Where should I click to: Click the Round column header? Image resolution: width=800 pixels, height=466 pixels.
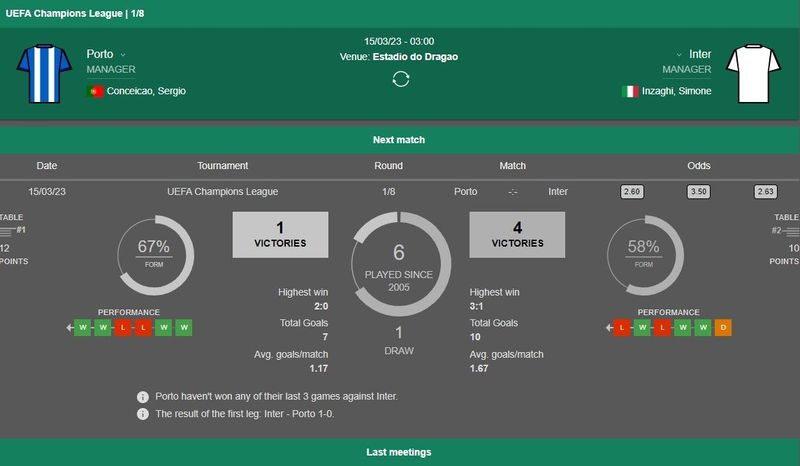pos(388,166)
